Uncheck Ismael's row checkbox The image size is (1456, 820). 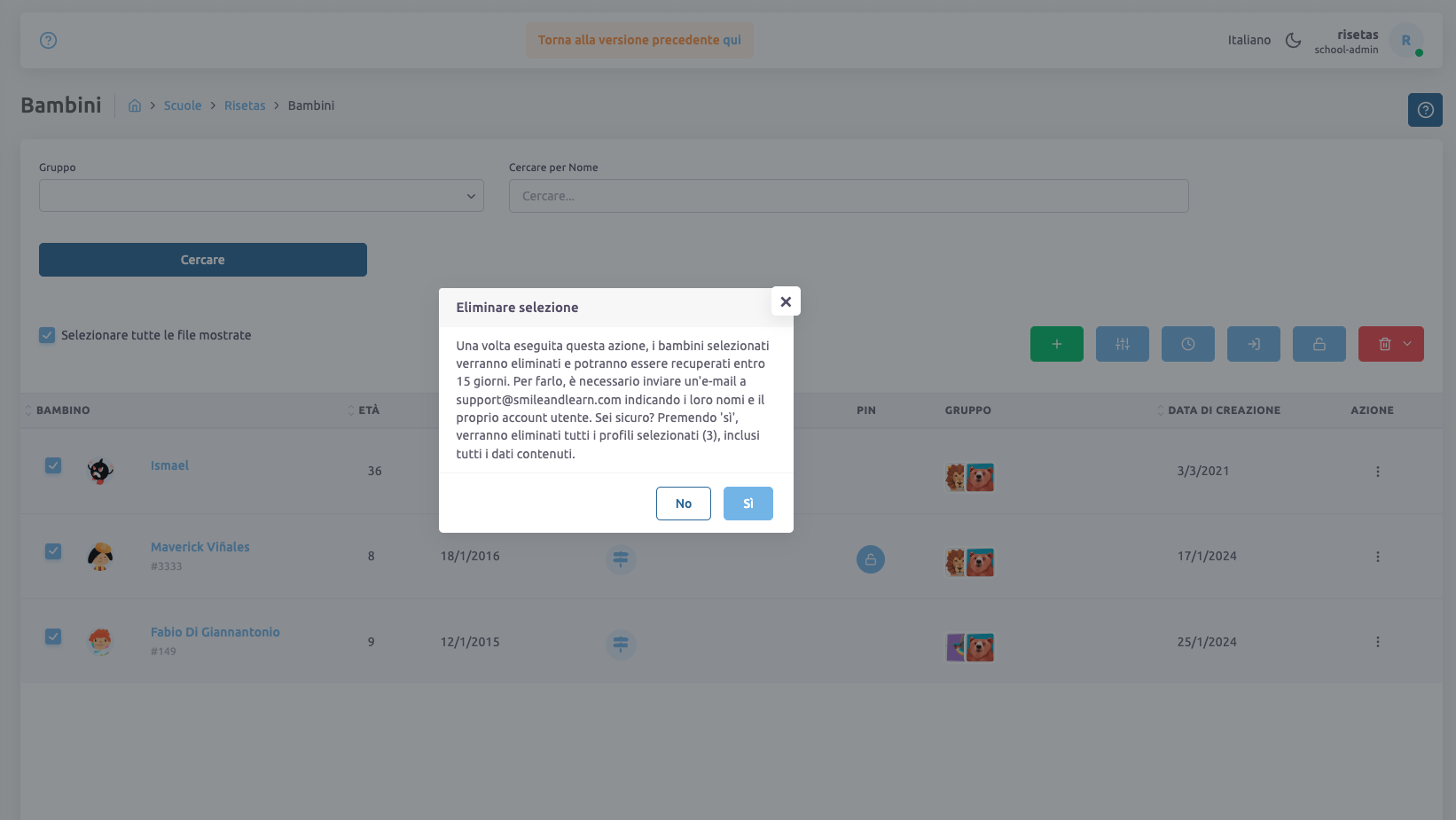tap(53, 466)
